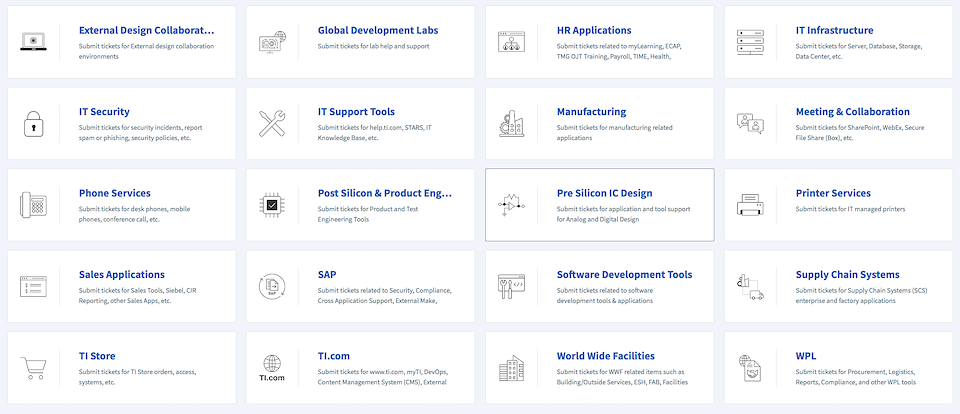Click the IT Infrastructure server rack icon
The height and width of the screenshot is (414, 960).
[x=751, y=42]
